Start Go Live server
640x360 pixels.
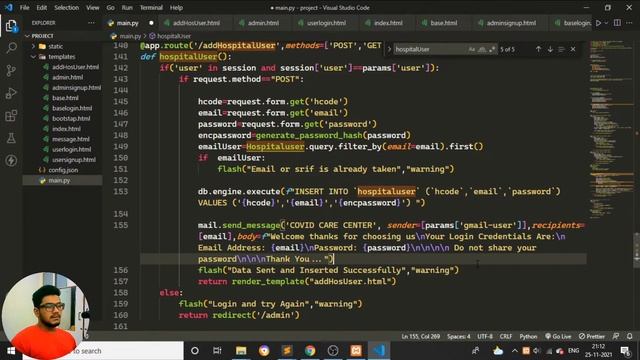(558, 336)
